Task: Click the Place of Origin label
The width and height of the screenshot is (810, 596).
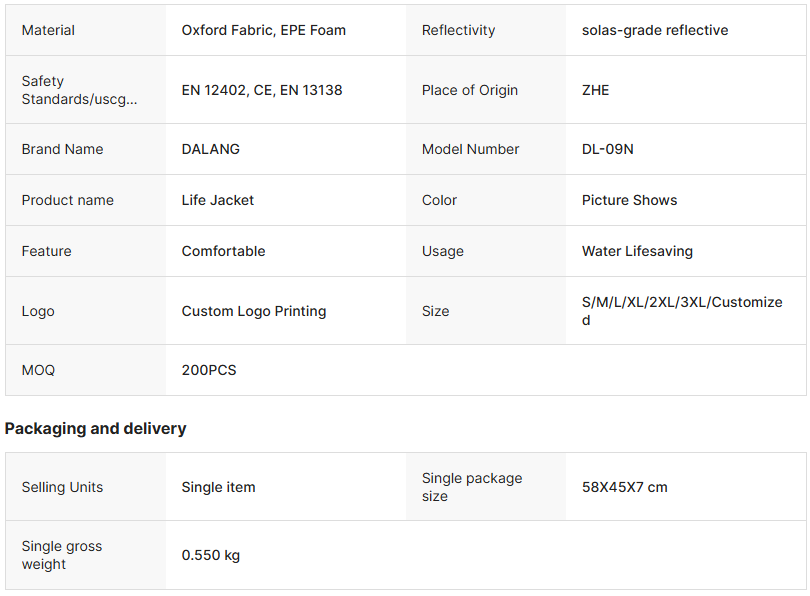Action: (469, 90)
